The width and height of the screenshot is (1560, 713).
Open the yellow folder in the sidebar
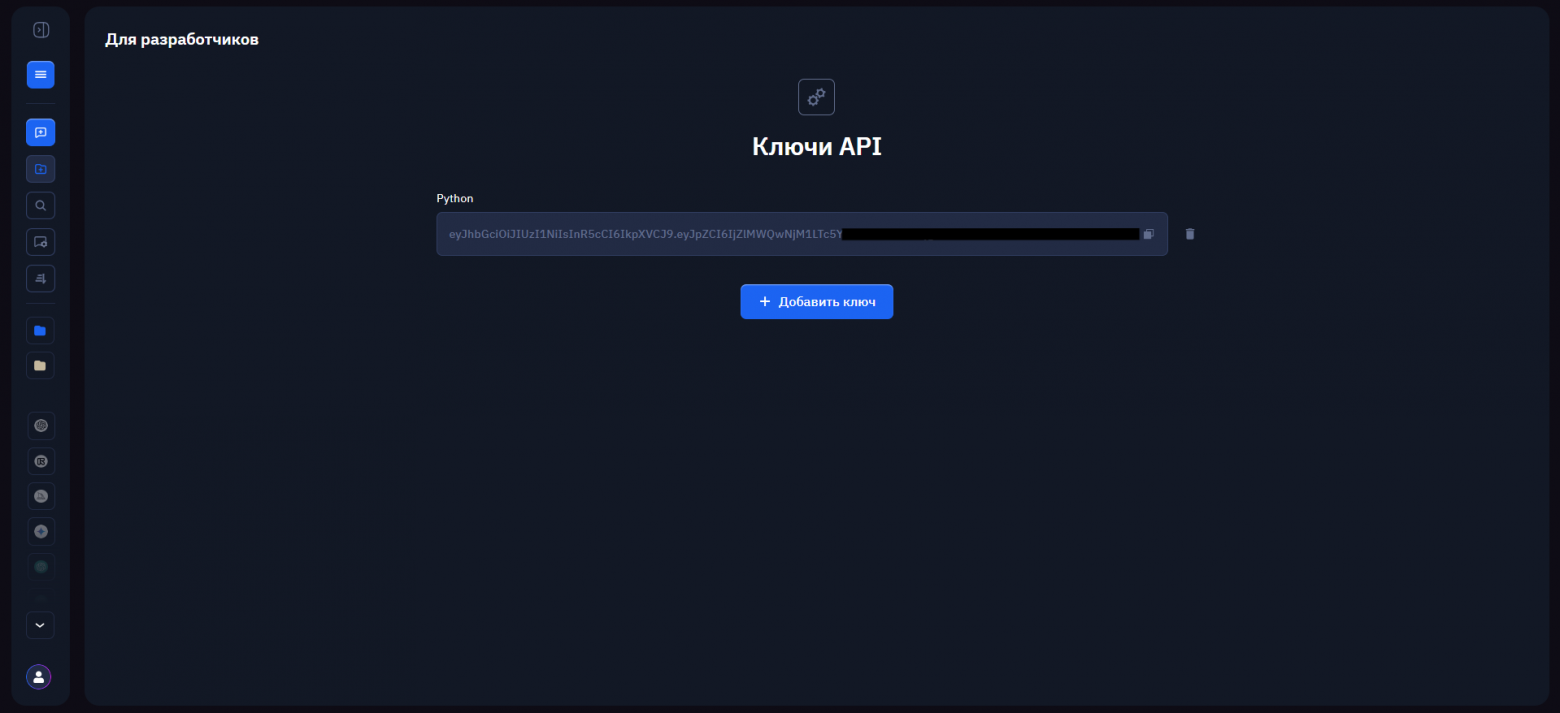pyautogui.click(x=40, y=365)
